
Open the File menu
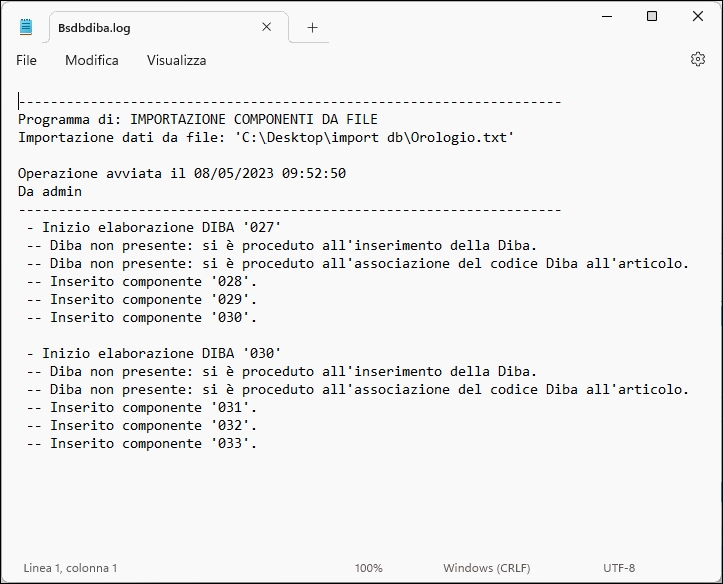tap(27, 60)
